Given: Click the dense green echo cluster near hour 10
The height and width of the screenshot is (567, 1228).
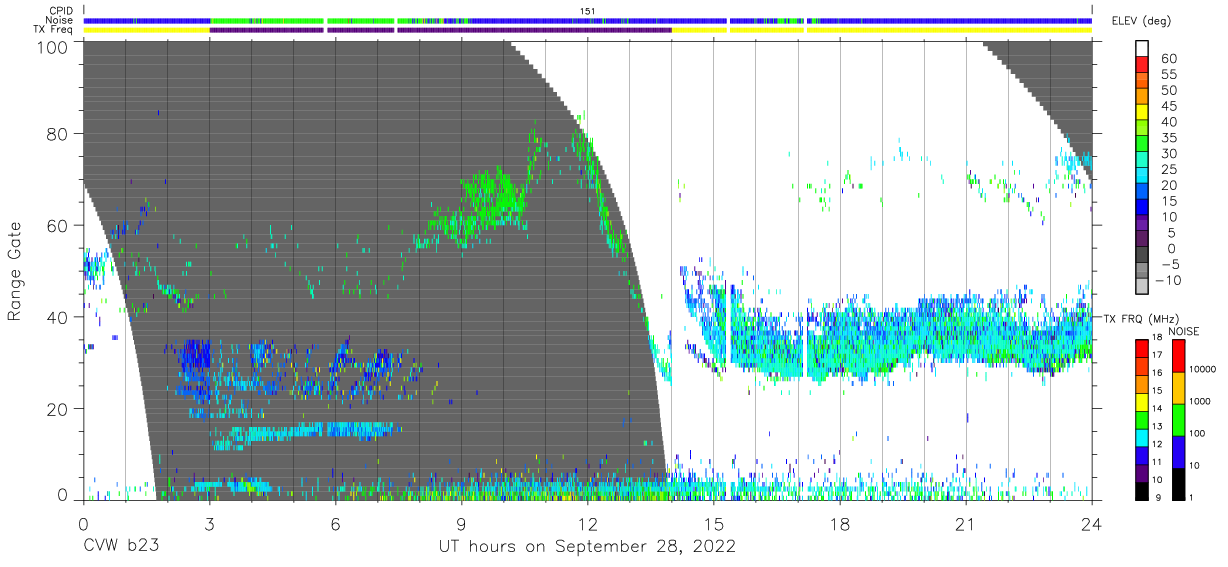Looking at the screenshot, I should click(497, 195).
